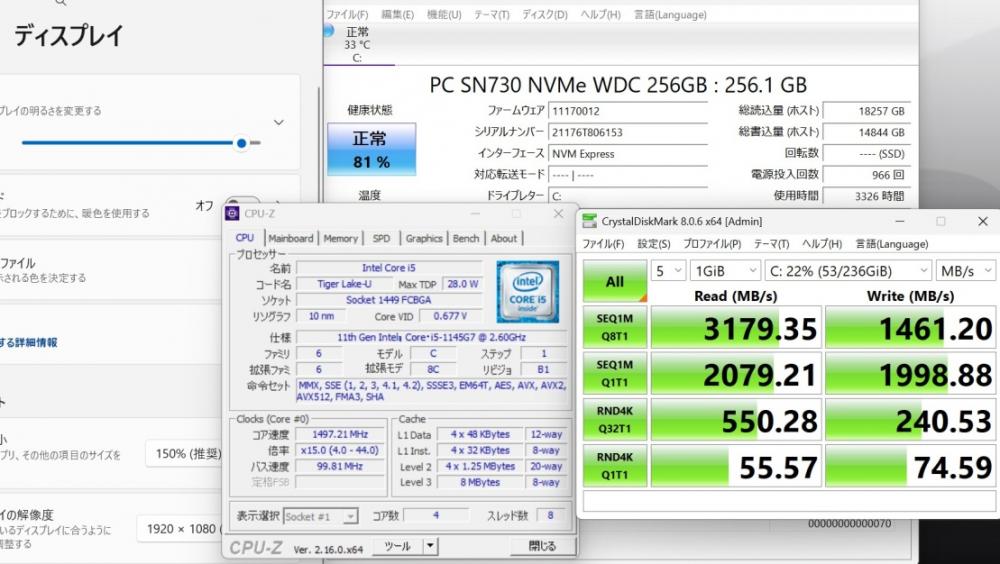Run the RND4K Q1T1 test

pyautogui.click(x=615, y=466)
